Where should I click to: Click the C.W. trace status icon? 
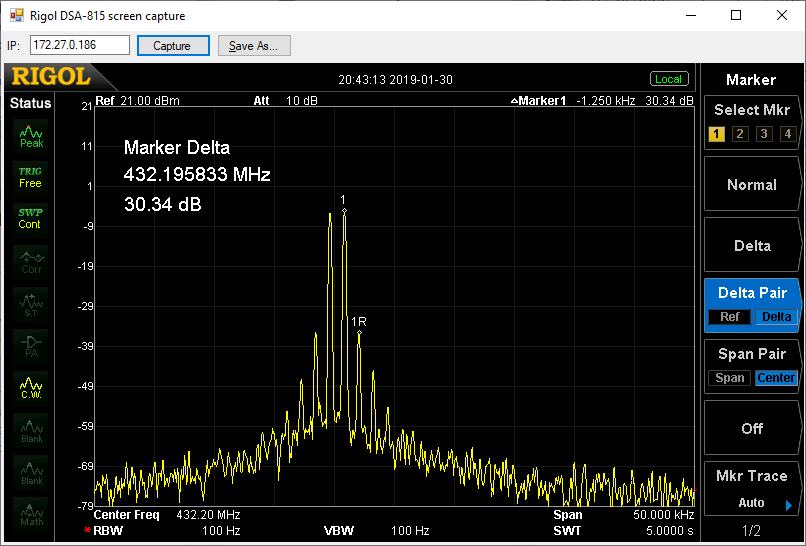(x=31, y=388)
